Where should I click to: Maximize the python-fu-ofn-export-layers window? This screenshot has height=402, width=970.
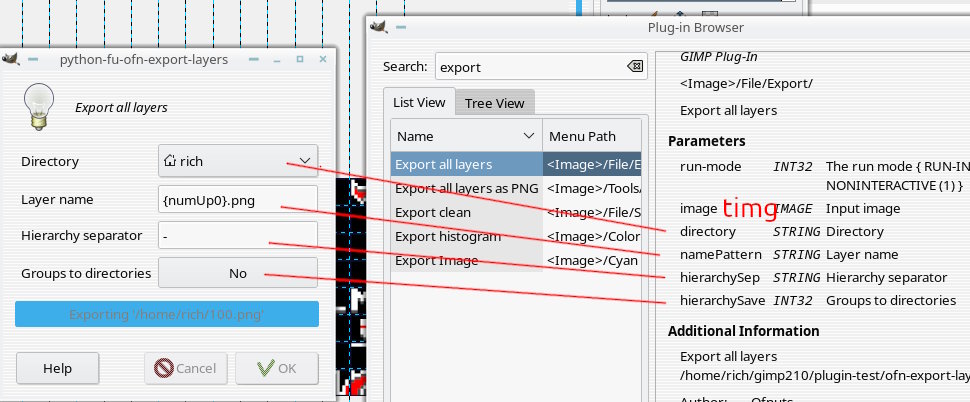(x=299, y=59)
